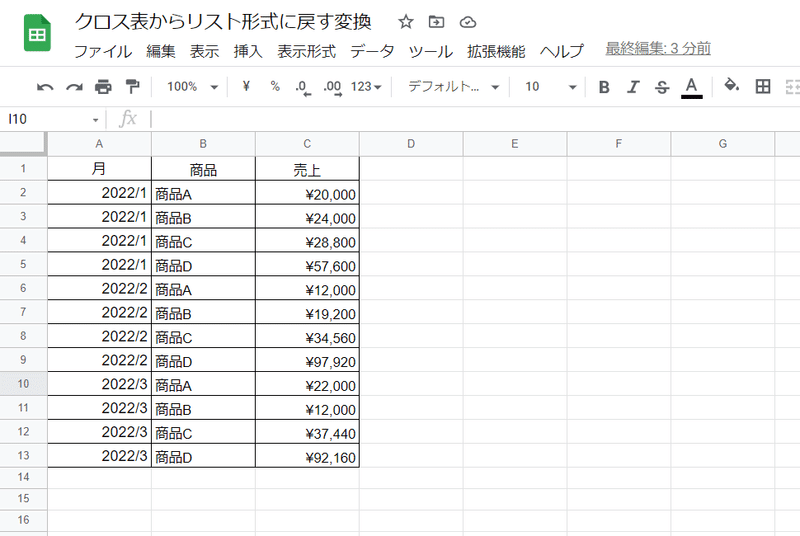Open the 挿入 menu
This screenshot has height=536, width=800.
(248, 52)
